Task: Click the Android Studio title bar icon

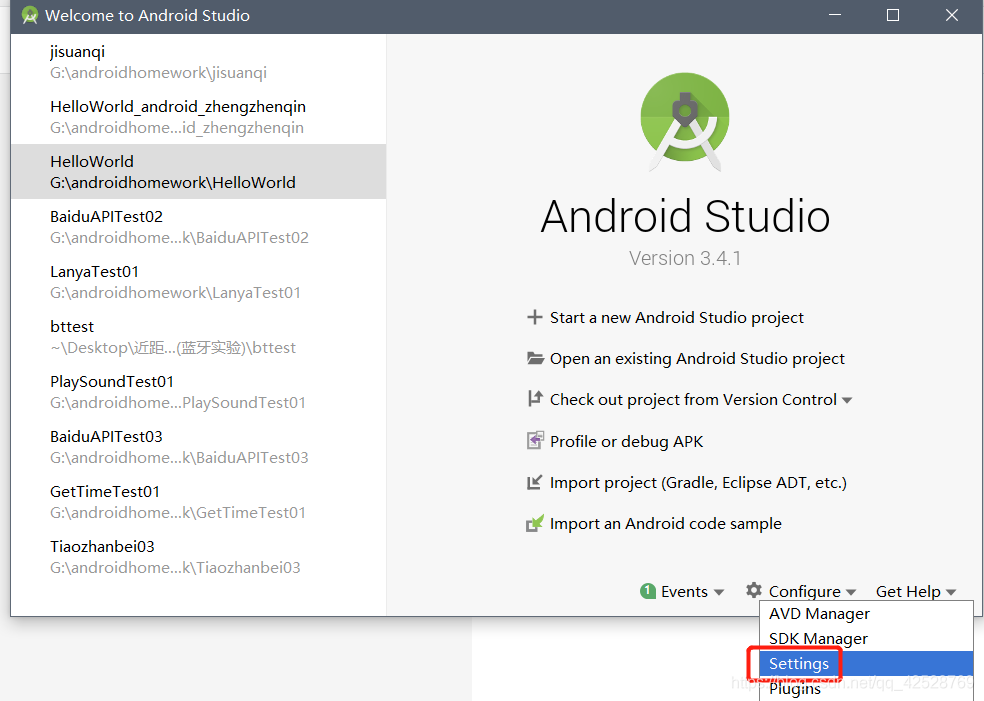Action: pyautogui.click(x=29, y=15)
